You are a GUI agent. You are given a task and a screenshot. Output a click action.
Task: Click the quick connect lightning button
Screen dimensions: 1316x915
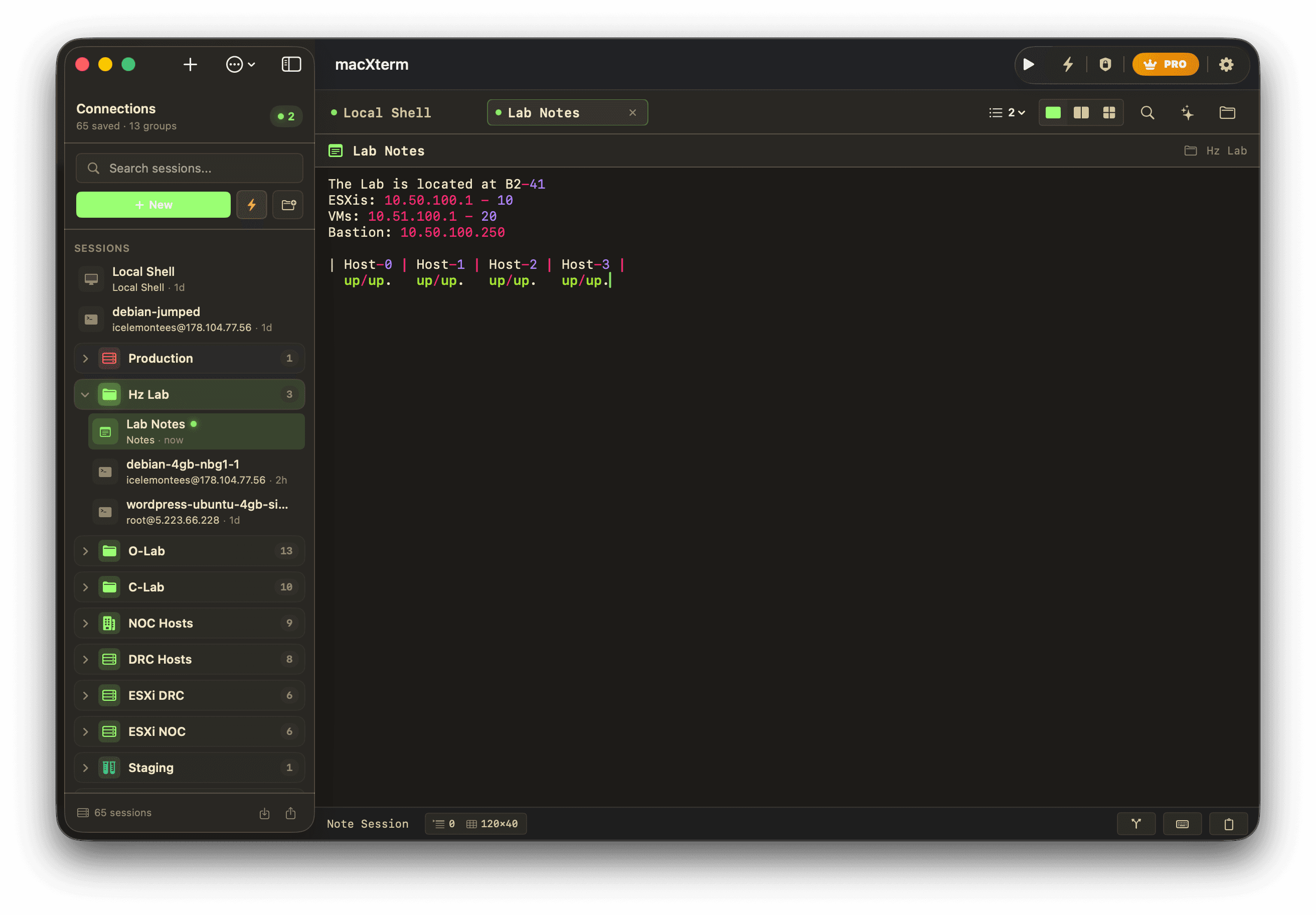pyautogui.click(x=252, y=205)
